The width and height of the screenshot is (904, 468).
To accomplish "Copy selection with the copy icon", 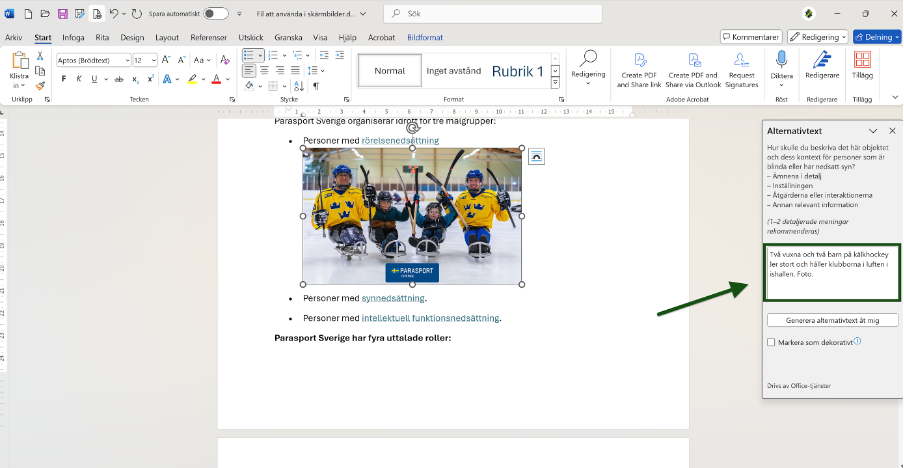I will click(40, 71).
